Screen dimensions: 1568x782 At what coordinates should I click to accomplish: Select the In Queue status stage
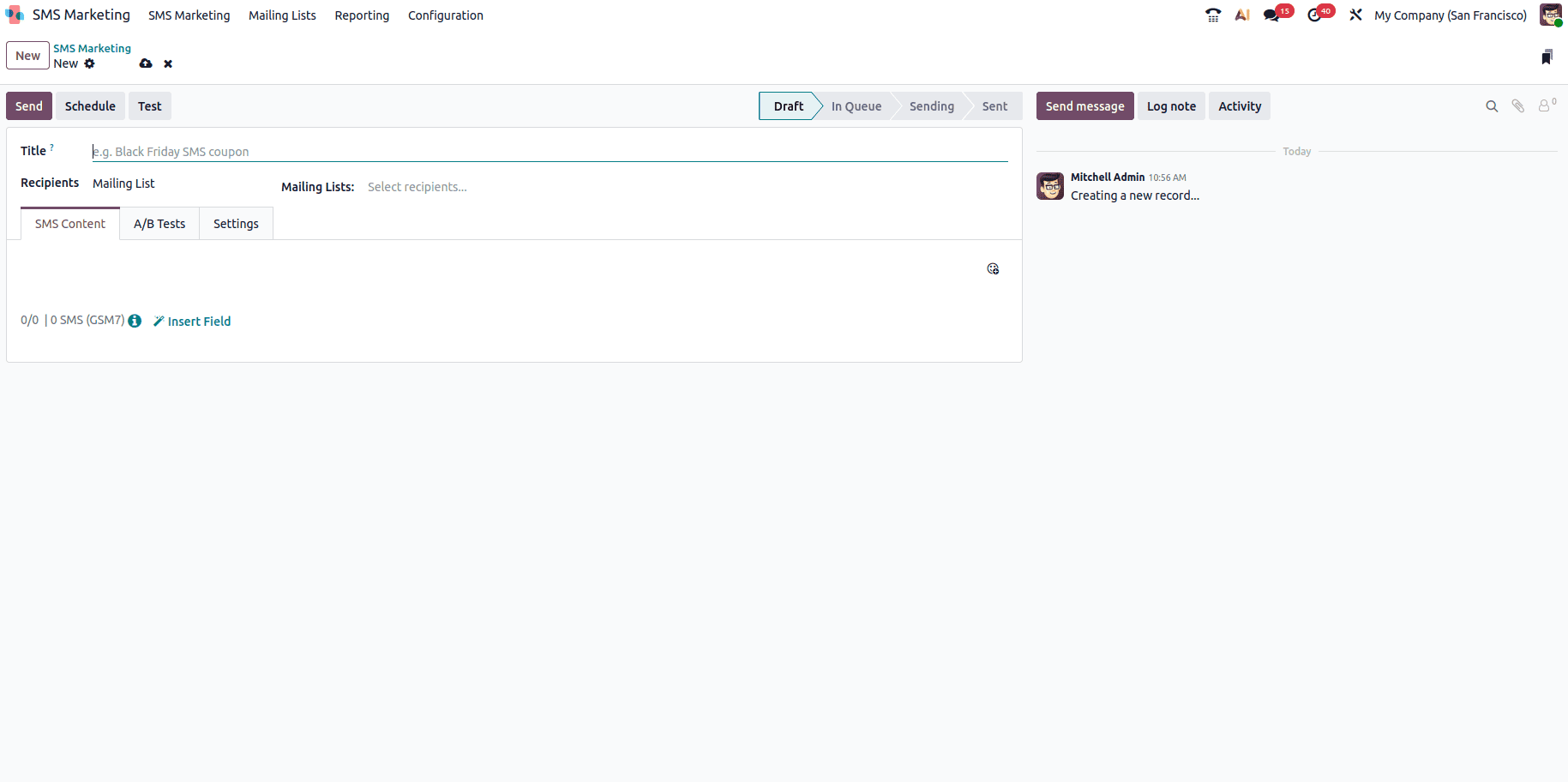(856, 106)
